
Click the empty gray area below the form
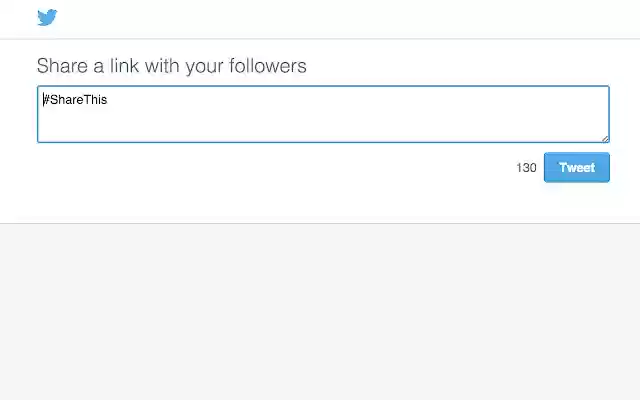(320, 310)
